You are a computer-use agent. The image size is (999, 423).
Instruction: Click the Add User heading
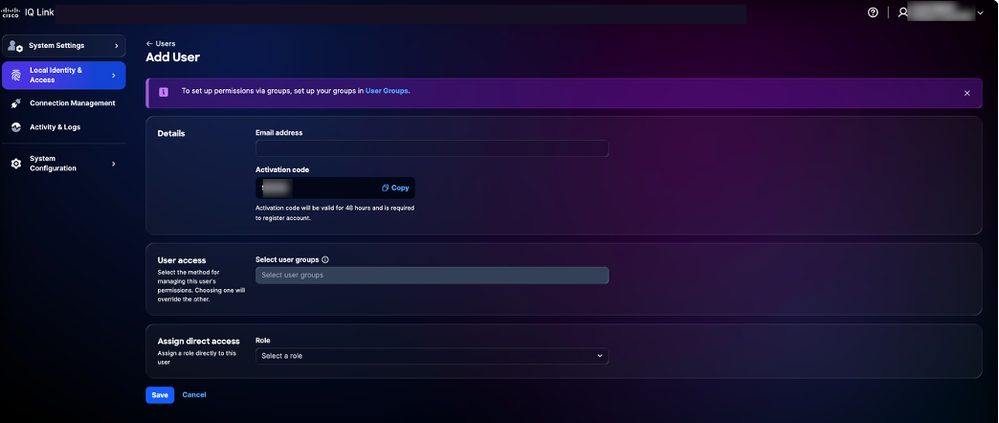173,57
